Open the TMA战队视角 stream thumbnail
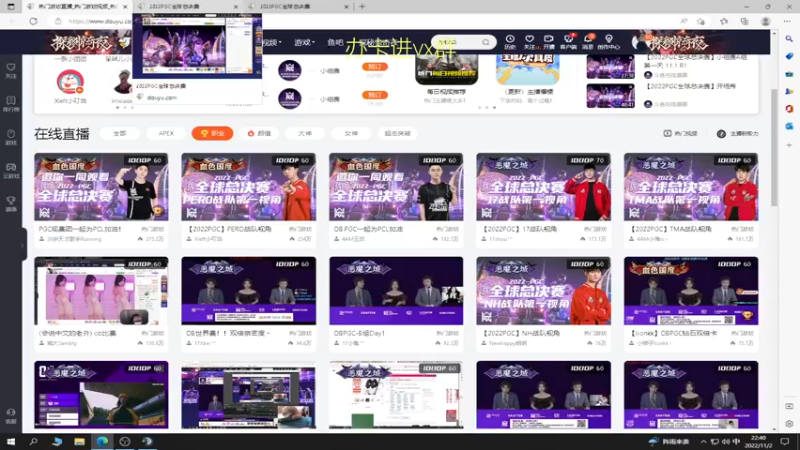The width and height of the screenshot is (800, 450). pyautogui.click(x=691, y=187)
